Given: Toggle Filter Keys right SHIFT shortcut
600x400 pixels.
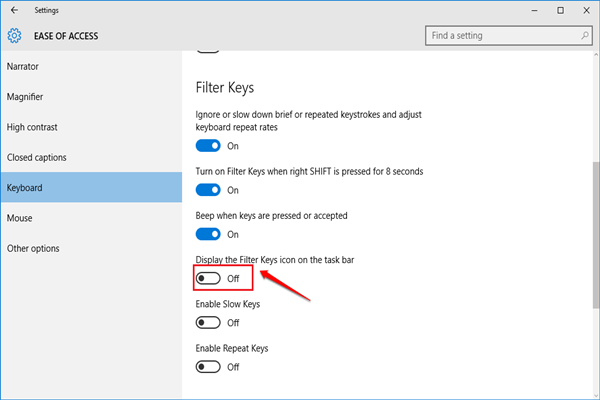Looking at the screenshot, I should pos(208,190).
